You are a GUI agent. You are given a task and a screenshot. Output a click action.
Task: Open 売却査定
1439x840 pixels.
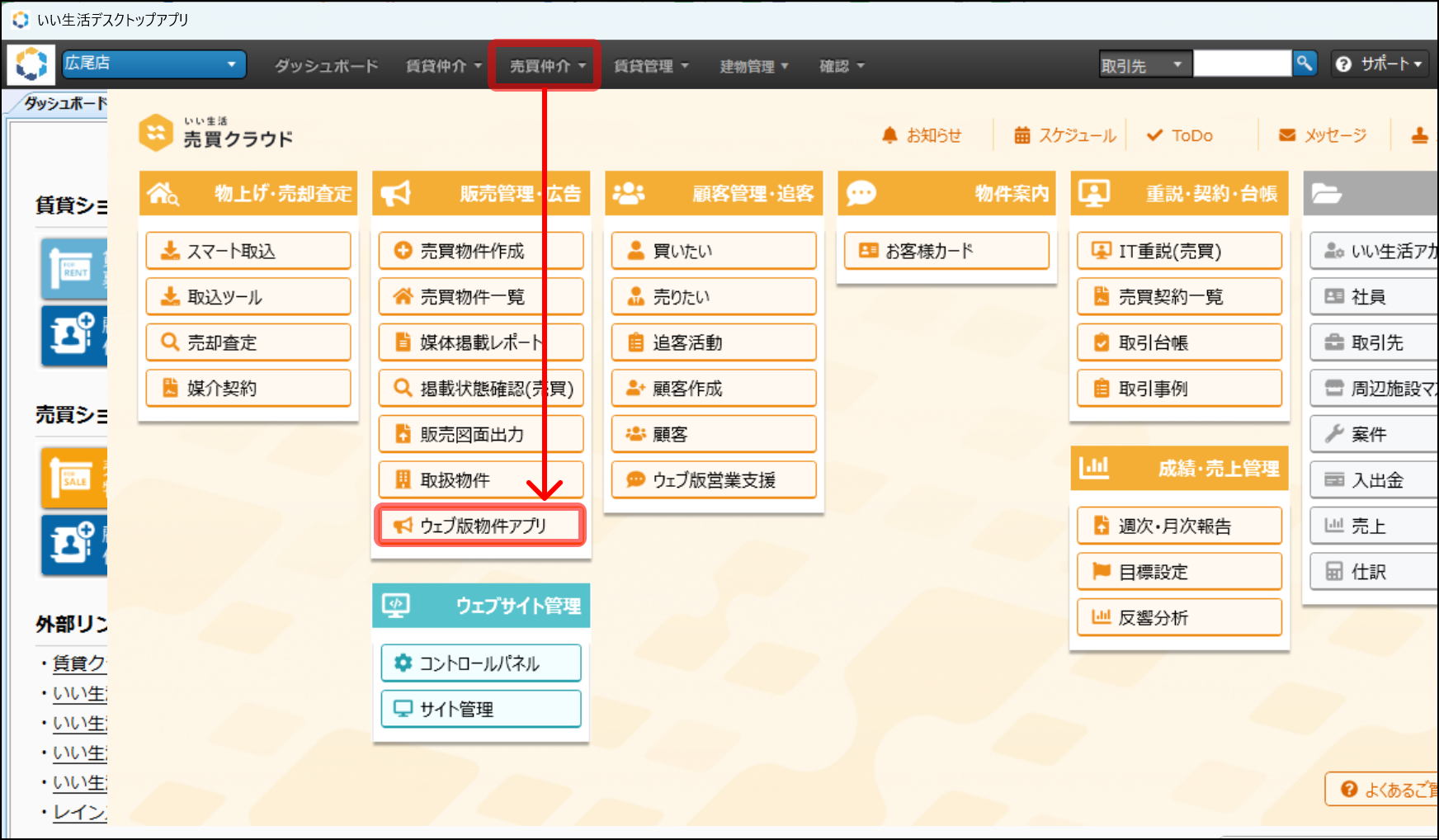coord(248,342)
